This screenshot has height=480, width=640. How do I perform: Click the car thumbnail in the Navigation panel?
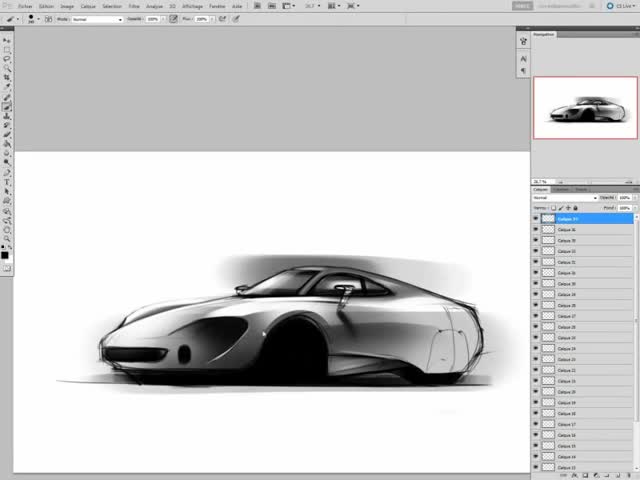(585, 108)
